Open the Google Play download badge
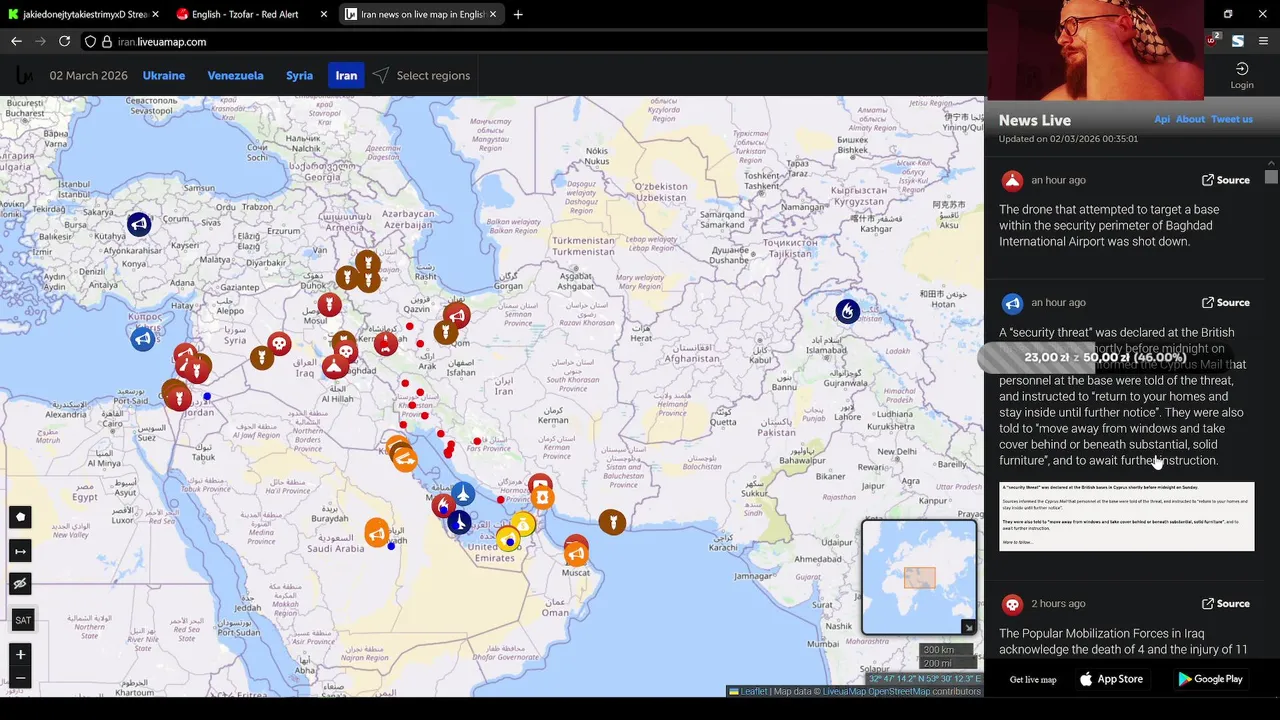The height and width of the screenshot is (720, 1280). point(1210,679)
